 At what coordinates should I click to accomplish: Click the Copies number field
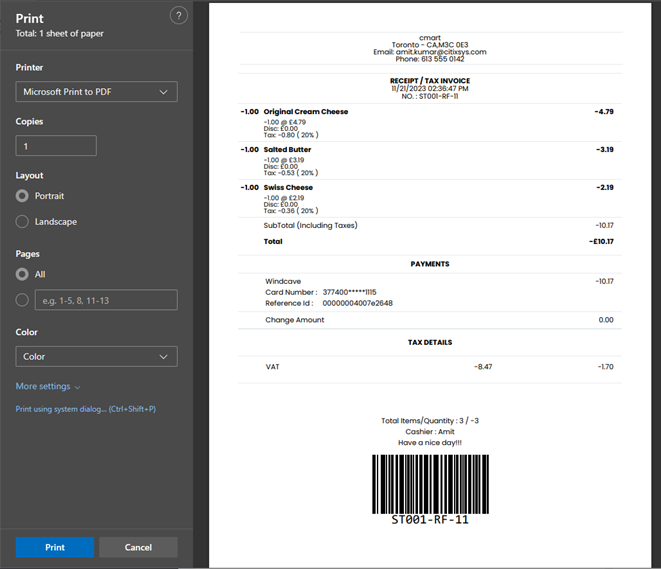[x=56, y=146]
